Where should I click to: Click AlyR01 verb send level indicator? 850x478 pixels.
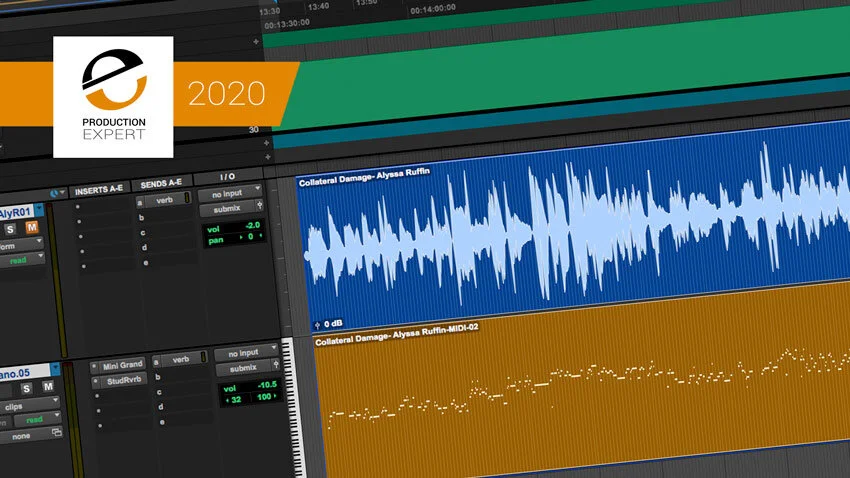[x=187, y=198]
